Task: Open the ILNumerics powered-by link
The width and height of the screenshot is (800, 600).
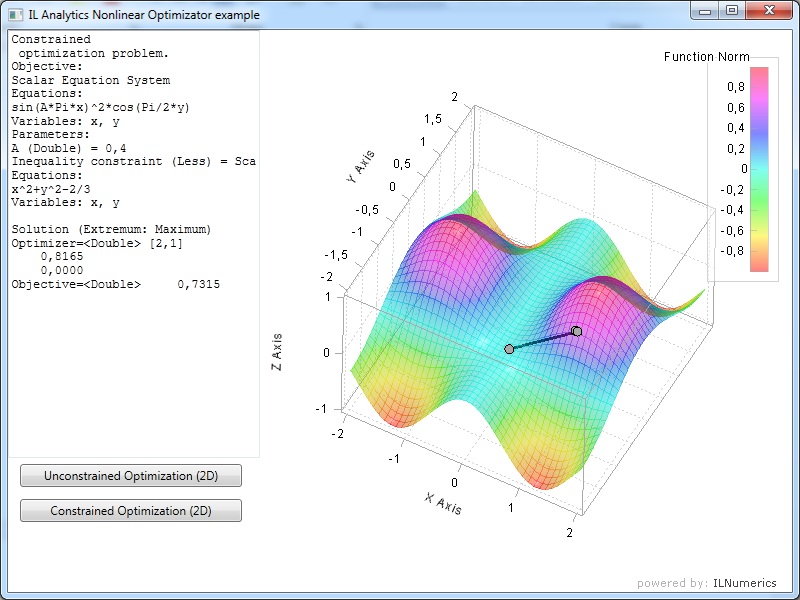Action: click(744, 583)
